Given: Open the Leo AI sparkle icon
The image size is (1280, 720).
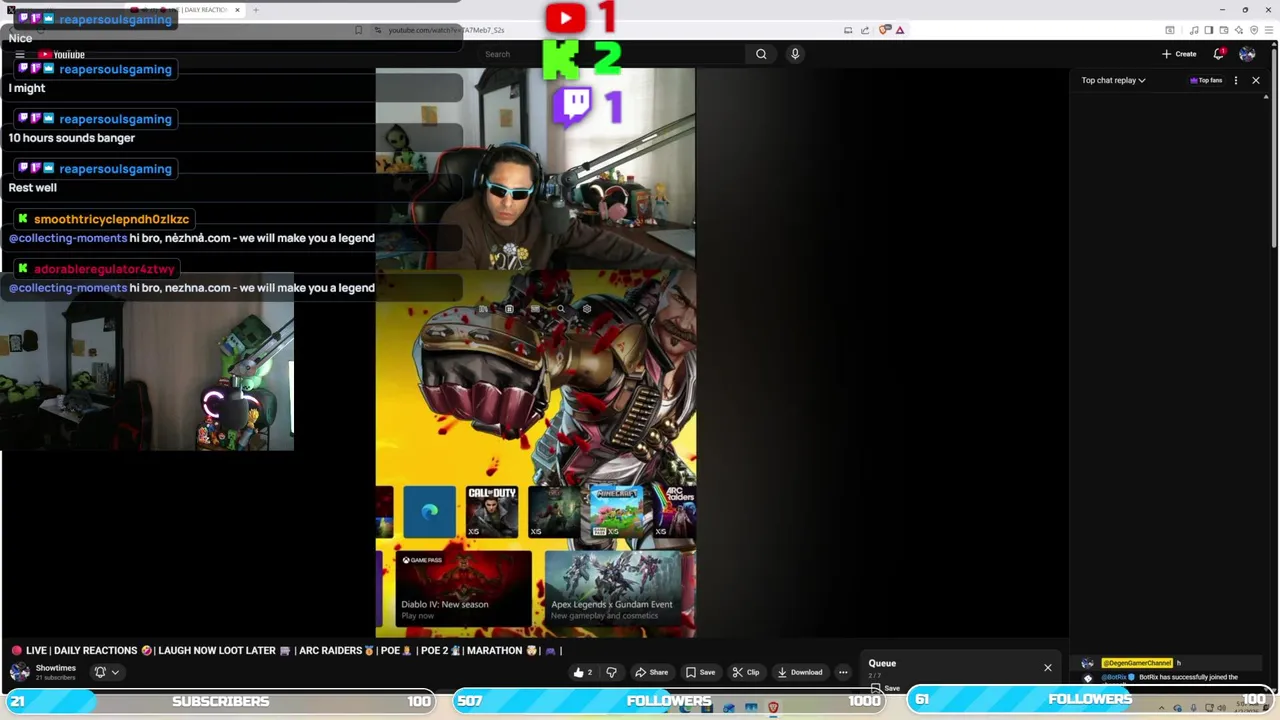Looking at the screenshot, I should pyautogui.click(x=1239, y=30).
